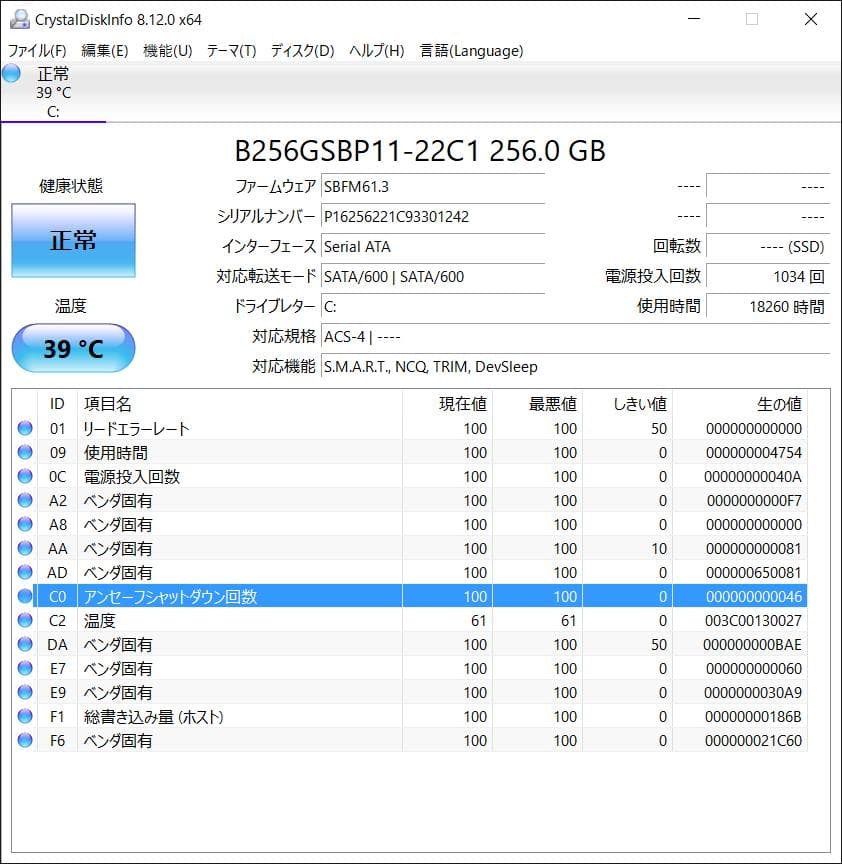Click the 39 °C temperature button
842x864 pixels.
pos(73,347)
